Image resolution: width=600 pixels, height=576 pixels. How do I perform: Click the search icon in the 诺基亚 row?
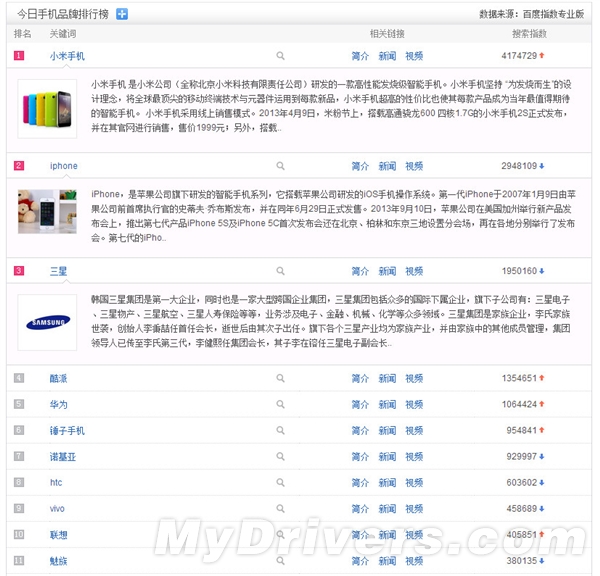click(x=280, y=456)
